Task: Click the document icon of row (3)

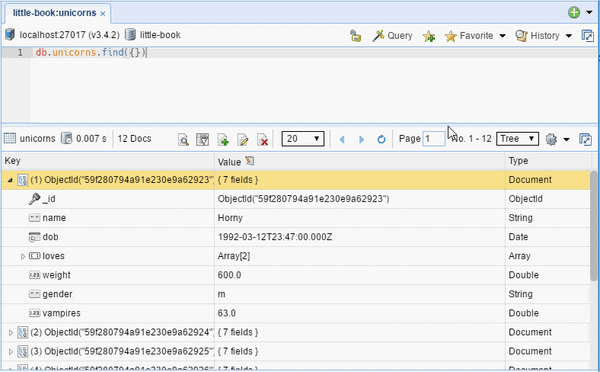Action: click(23, 351)
